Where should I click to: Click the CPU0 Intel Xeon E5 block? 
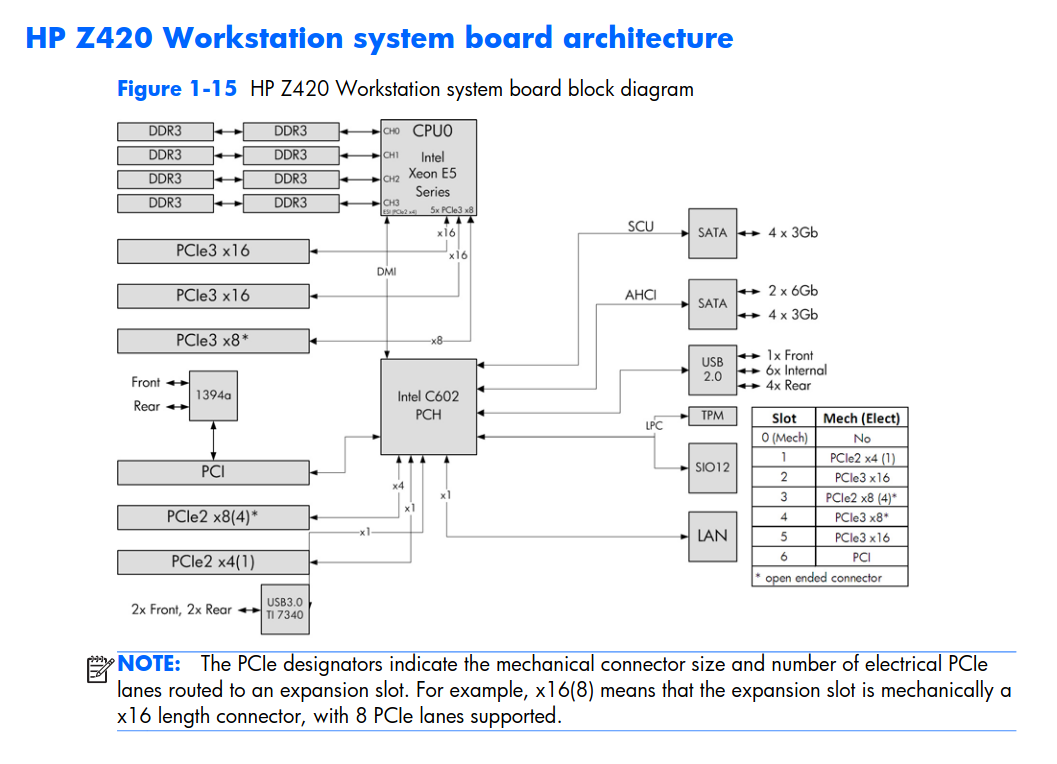click(x=428, y=168)
